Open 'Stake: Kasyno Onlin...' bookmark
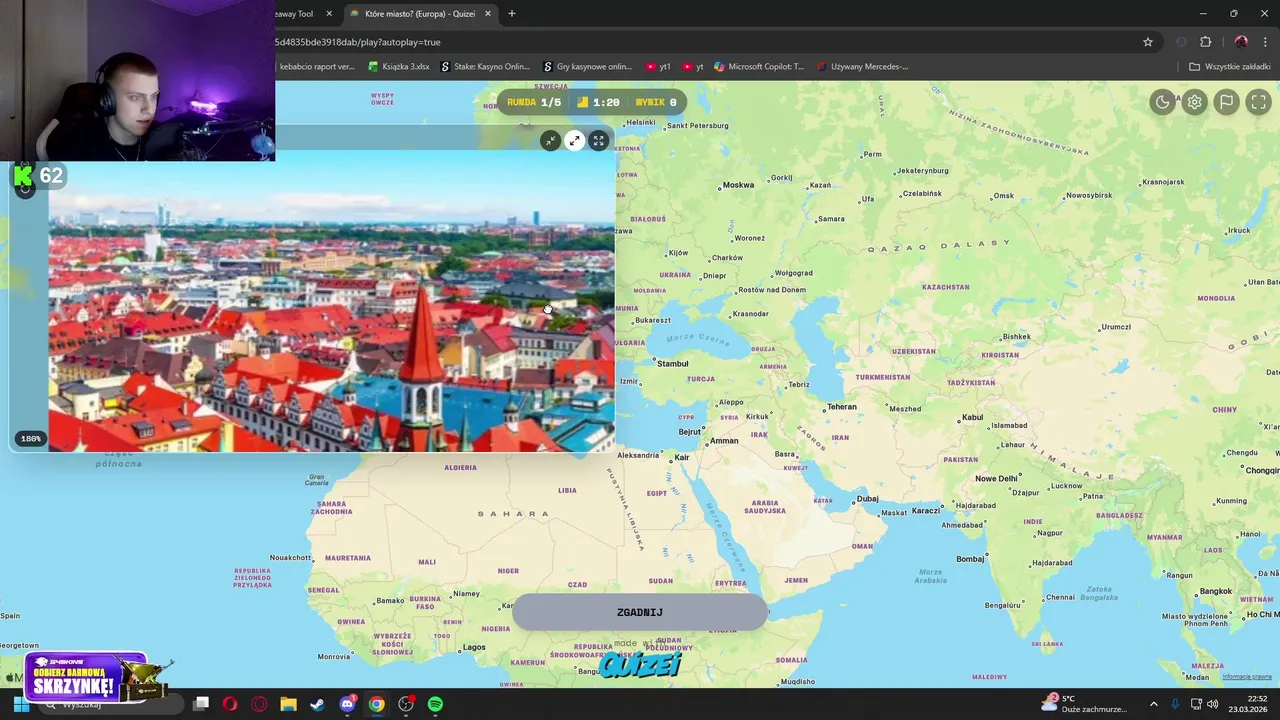Viewport: 1280px width, 720px height. 485,67
